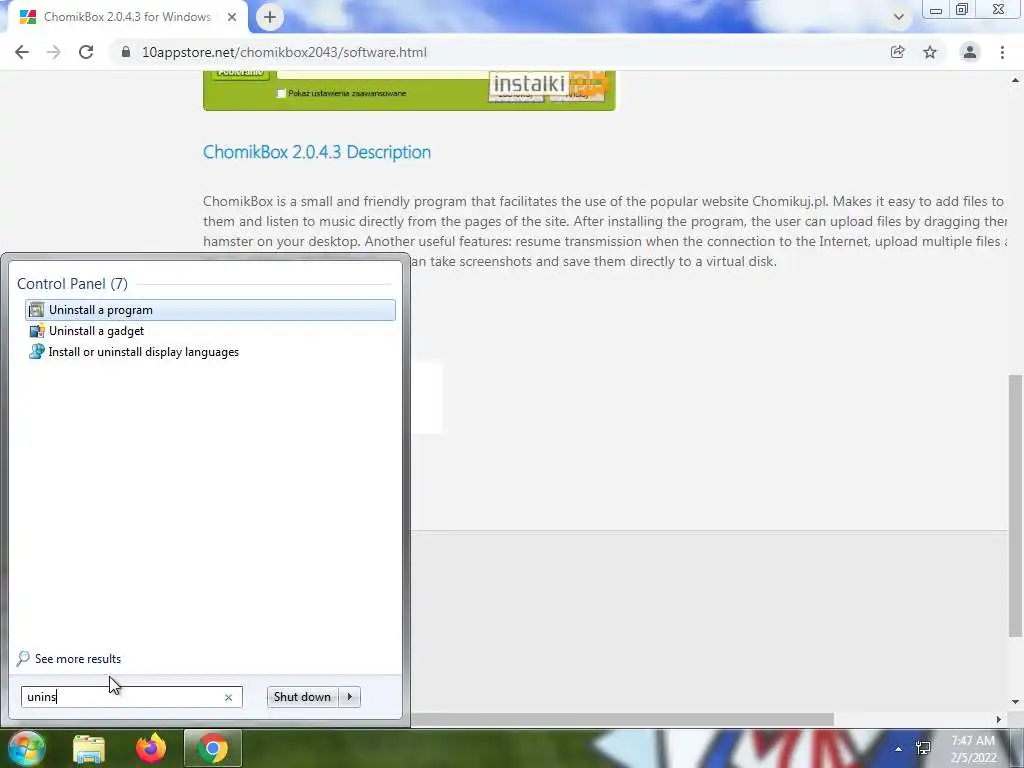Click the Uninstall a program icon
The image size is (1024, 768).
pos(37,310)
